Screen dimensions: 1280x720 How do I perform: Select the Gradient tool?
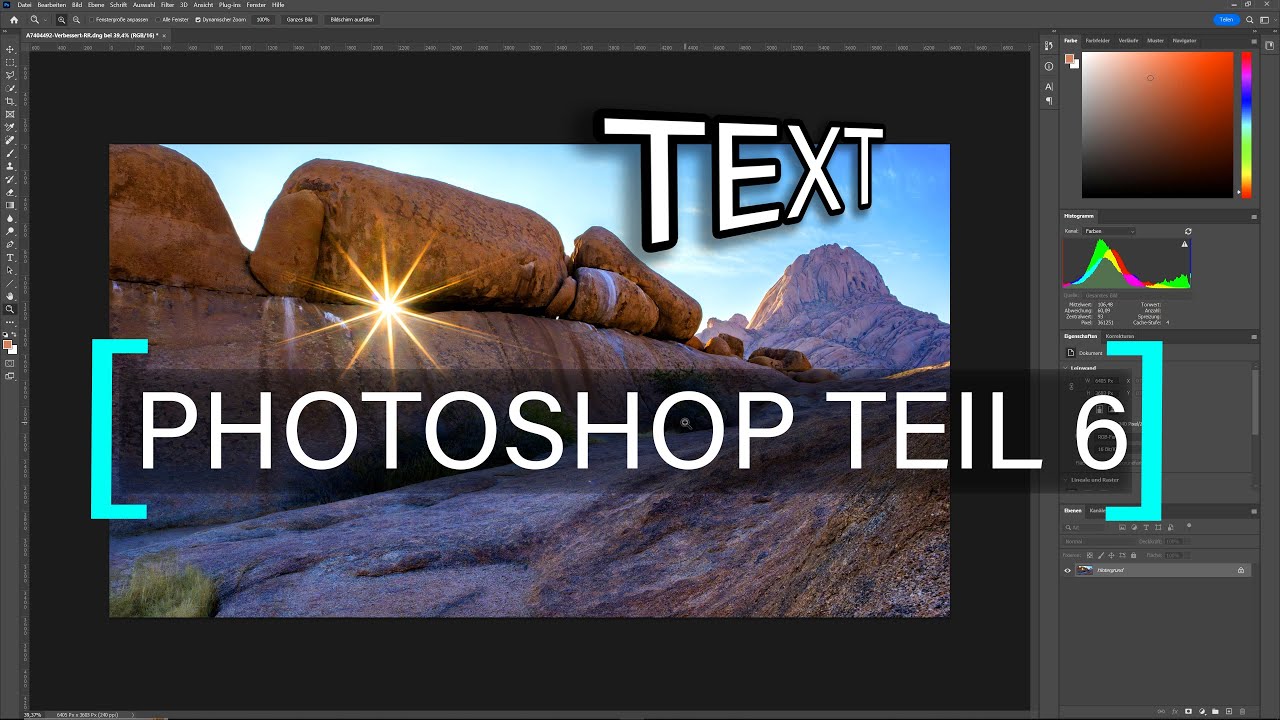pos(10,205)
